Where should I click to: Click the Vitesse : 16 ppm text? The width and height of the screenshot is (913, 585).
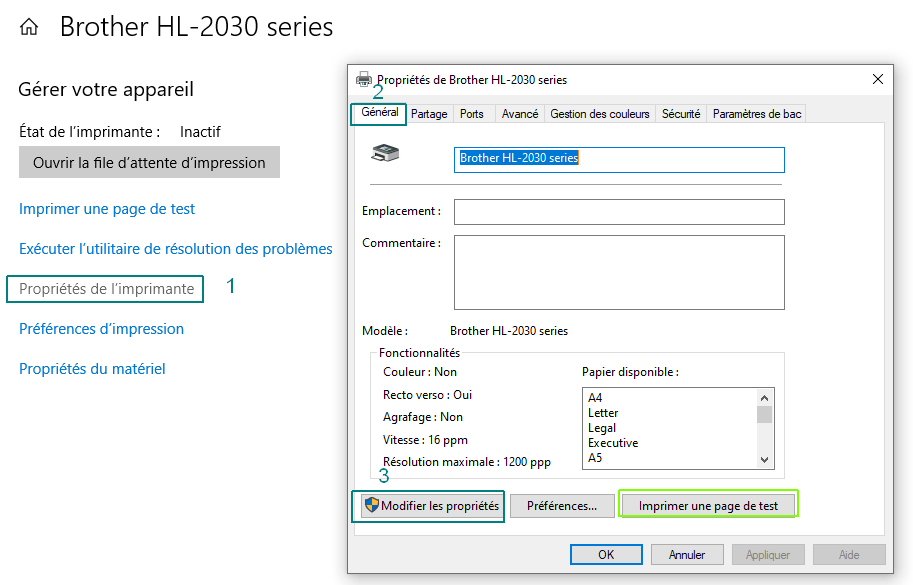pos(425,440)
